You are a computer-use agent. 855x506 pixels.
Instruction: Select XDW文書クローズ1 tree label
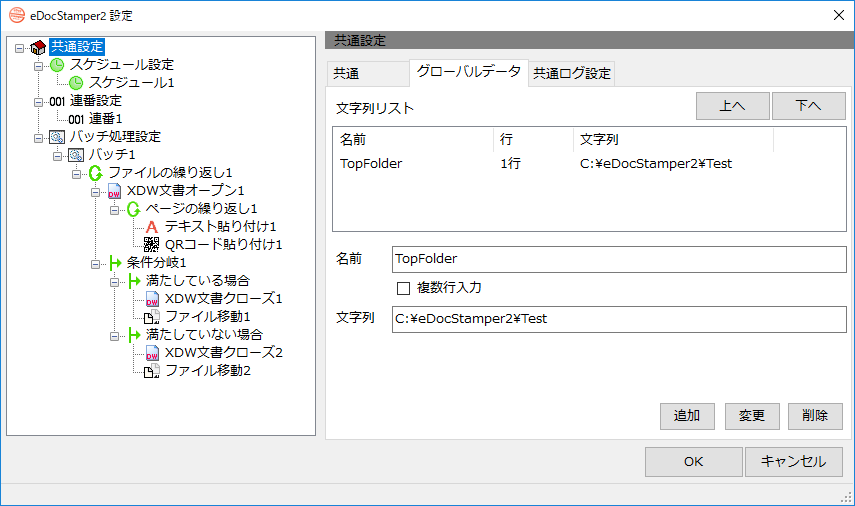[x=224, y=299]
